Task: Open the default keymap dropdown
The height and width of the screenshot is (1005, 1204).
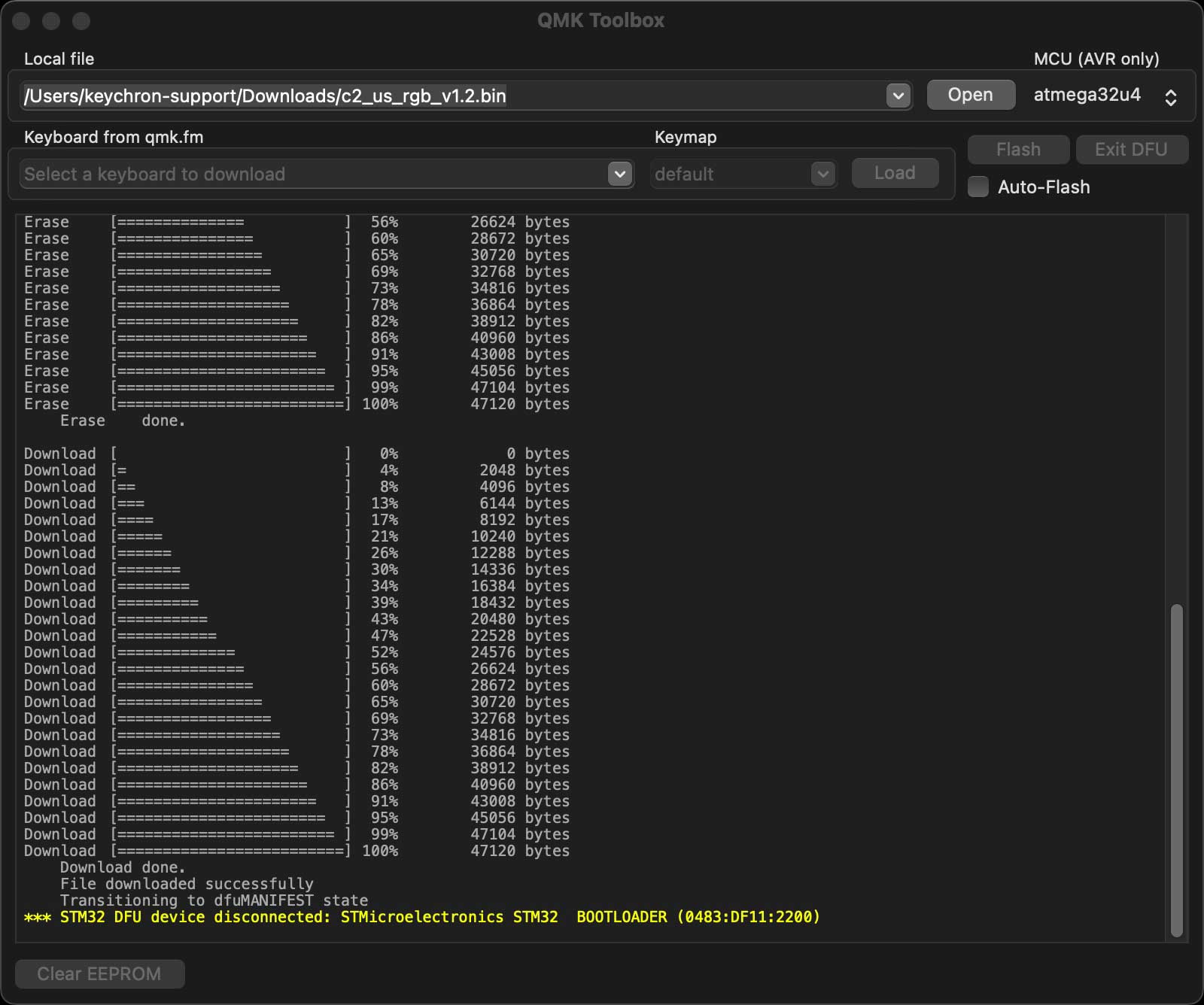Action: point(743,174)
